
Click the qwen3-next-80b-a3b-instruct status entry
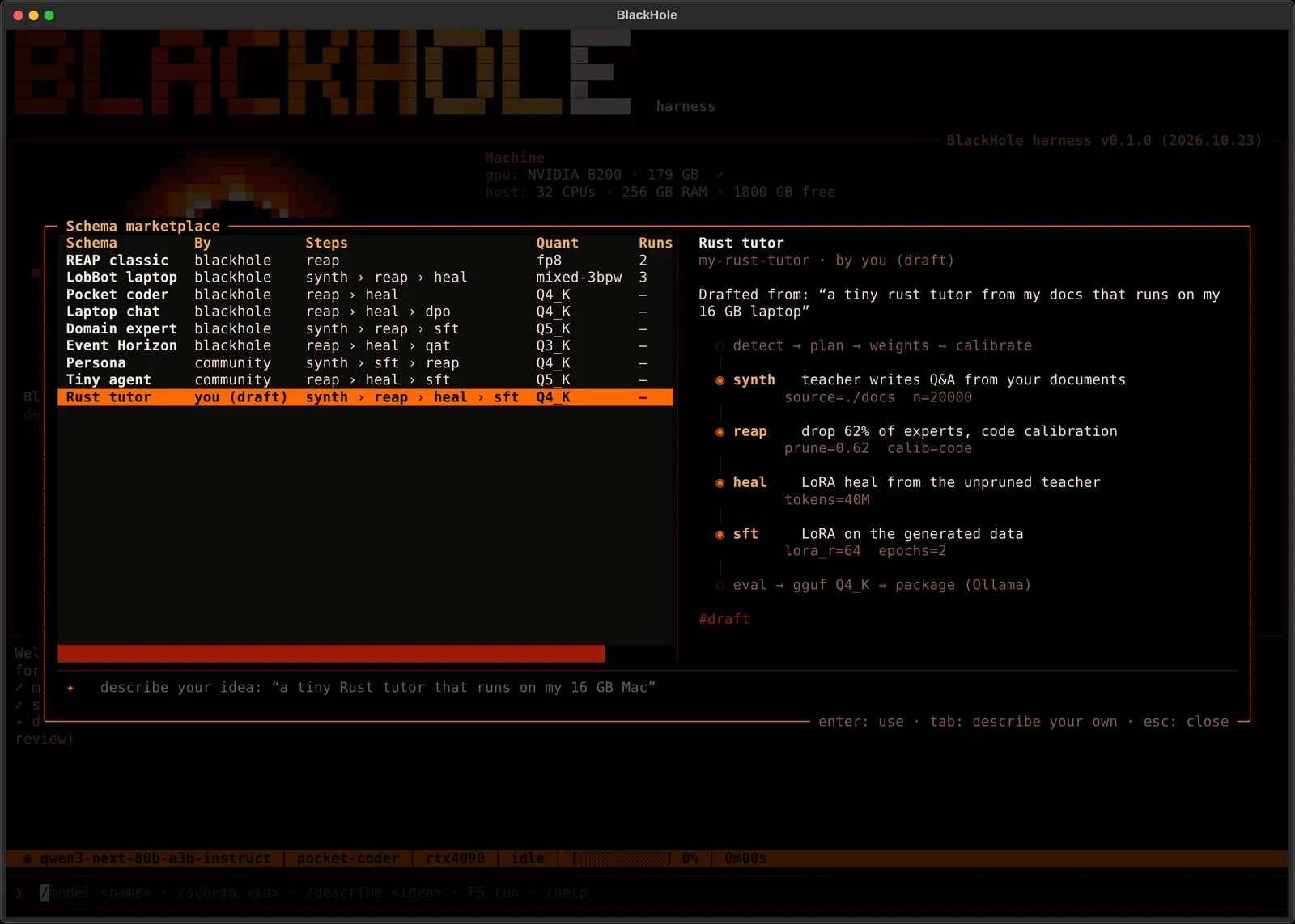coord(155,858)
